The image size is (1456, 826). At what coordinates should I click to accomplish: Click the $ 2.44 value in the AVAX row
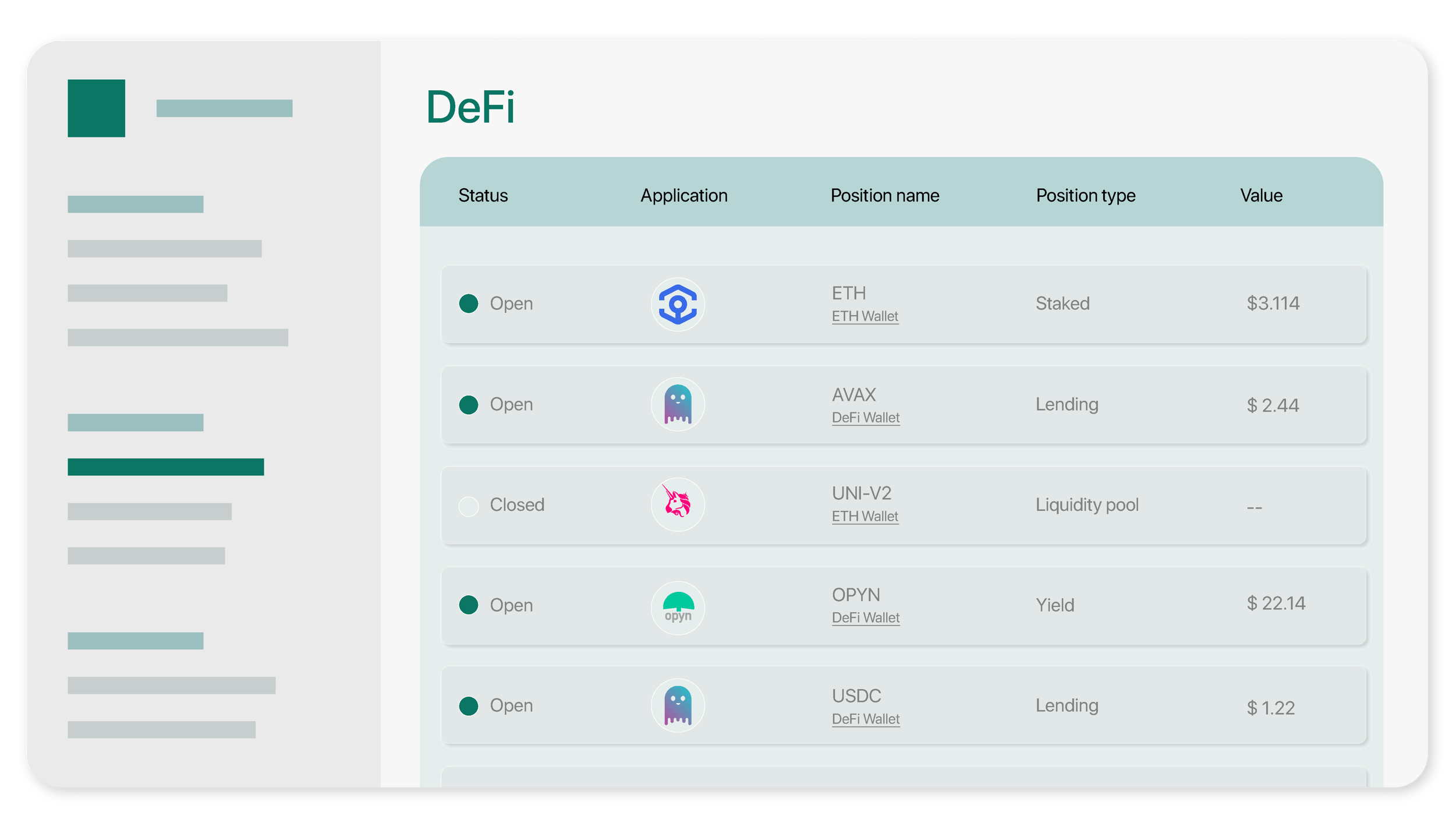[x=1273, y=405]
